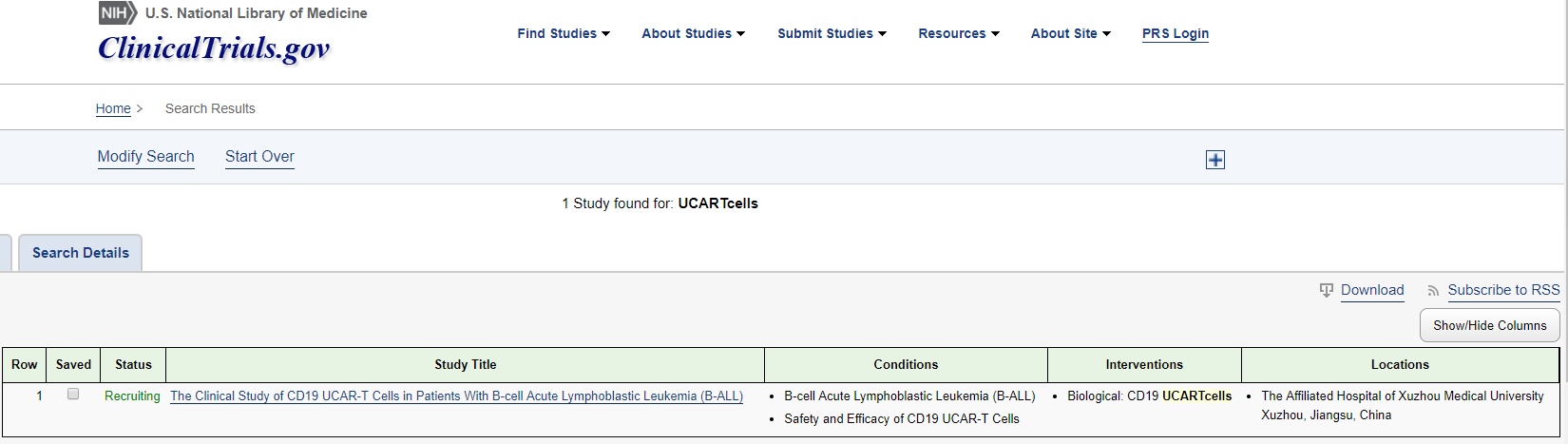Open the Find Studies dropdown menu

point(564,33)
